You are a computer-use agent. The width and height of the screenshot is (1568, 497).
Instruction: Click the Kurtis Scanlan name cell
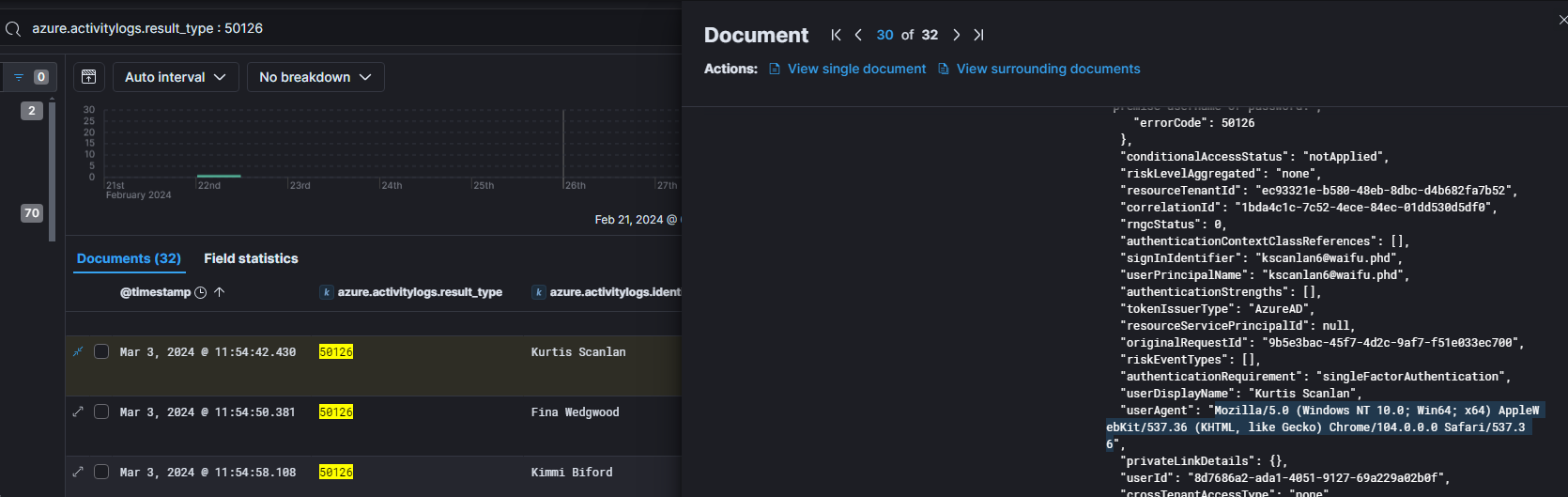[578, 352]
